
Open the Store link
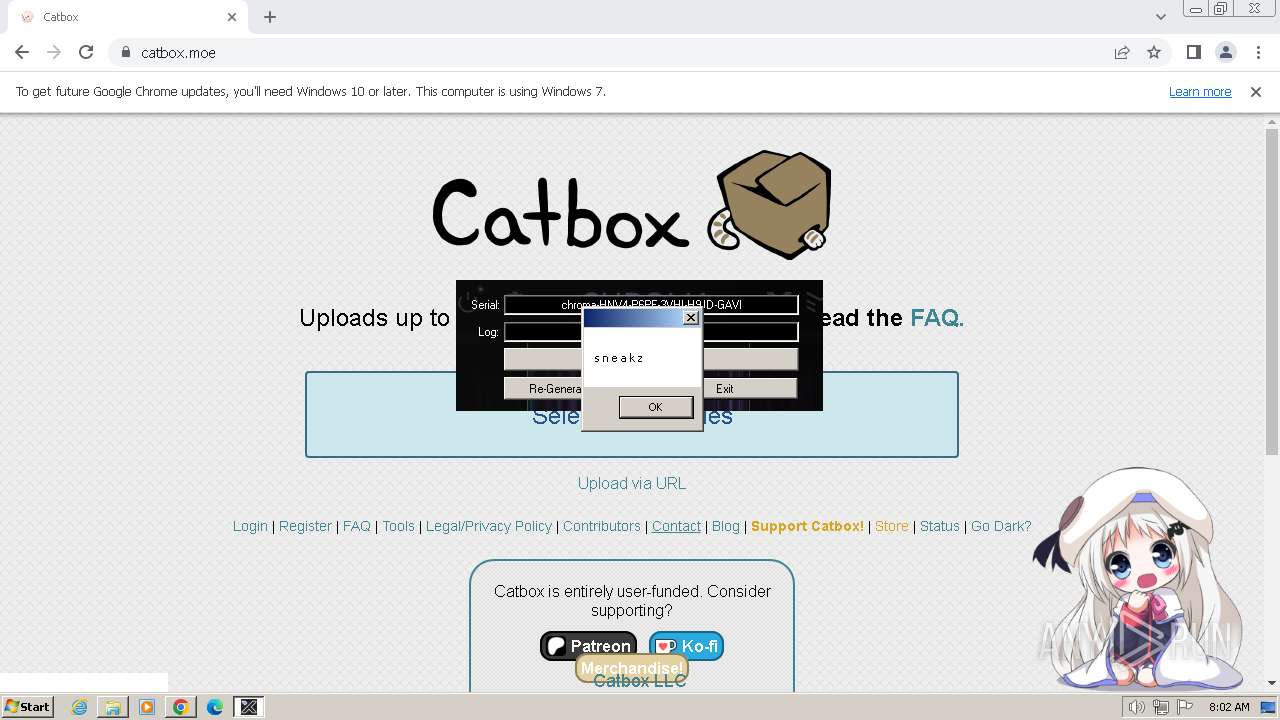point(892,526)
